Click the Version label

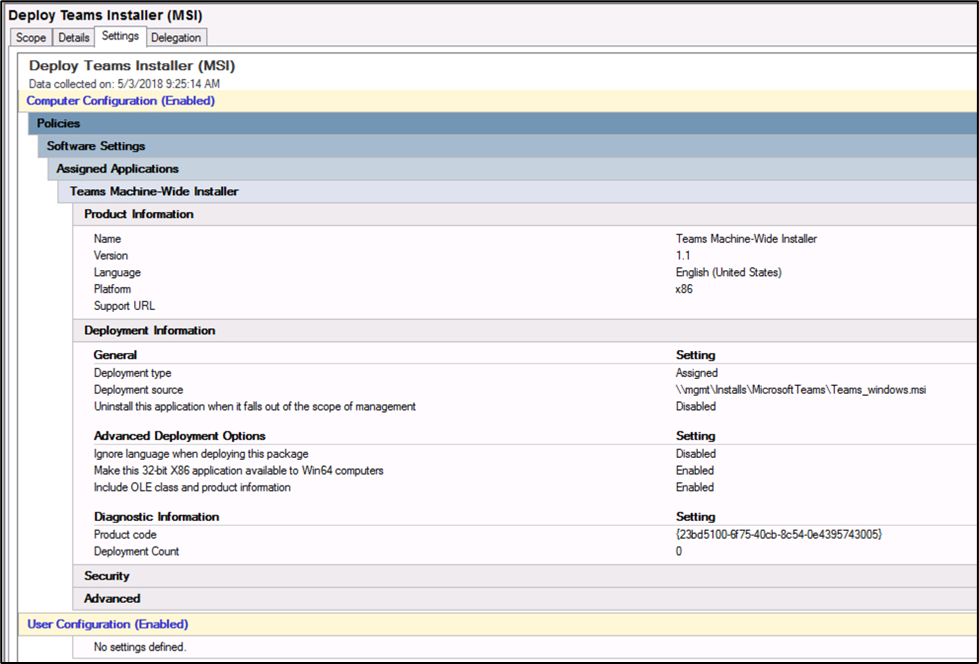(111, 255)
